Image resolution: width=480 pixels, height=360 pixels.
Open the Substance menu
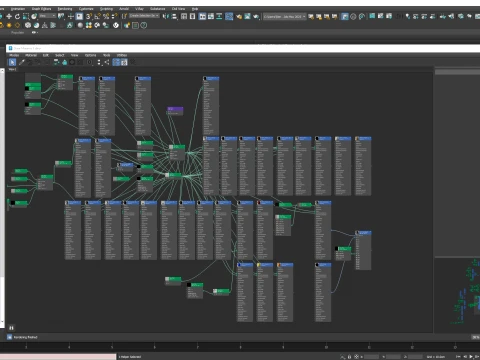point(158,9)
